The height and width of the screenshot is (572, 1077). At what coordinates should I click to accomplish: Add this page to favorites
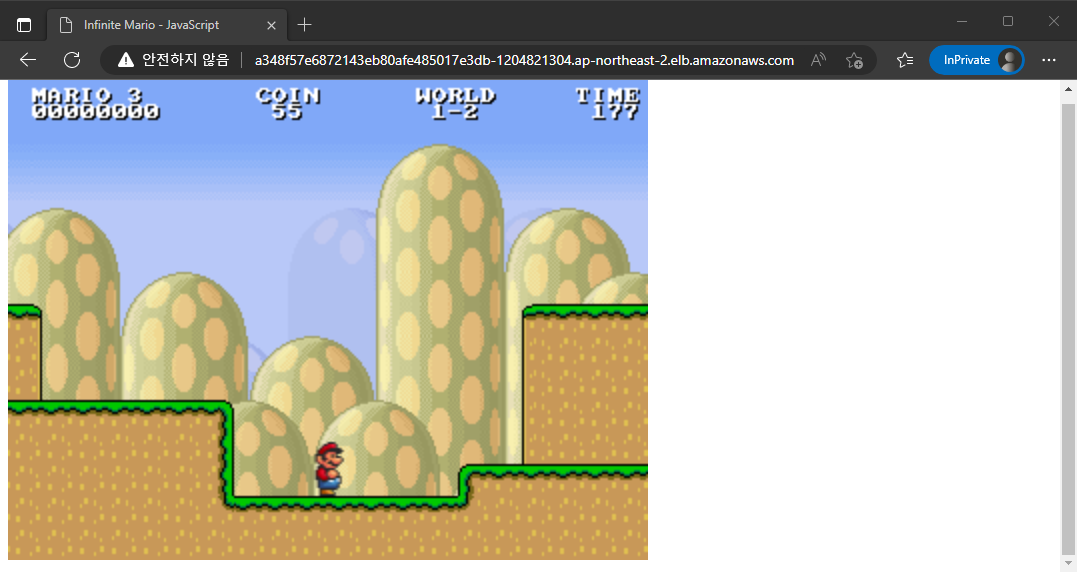pyautogui.click(x=854, y=60)
